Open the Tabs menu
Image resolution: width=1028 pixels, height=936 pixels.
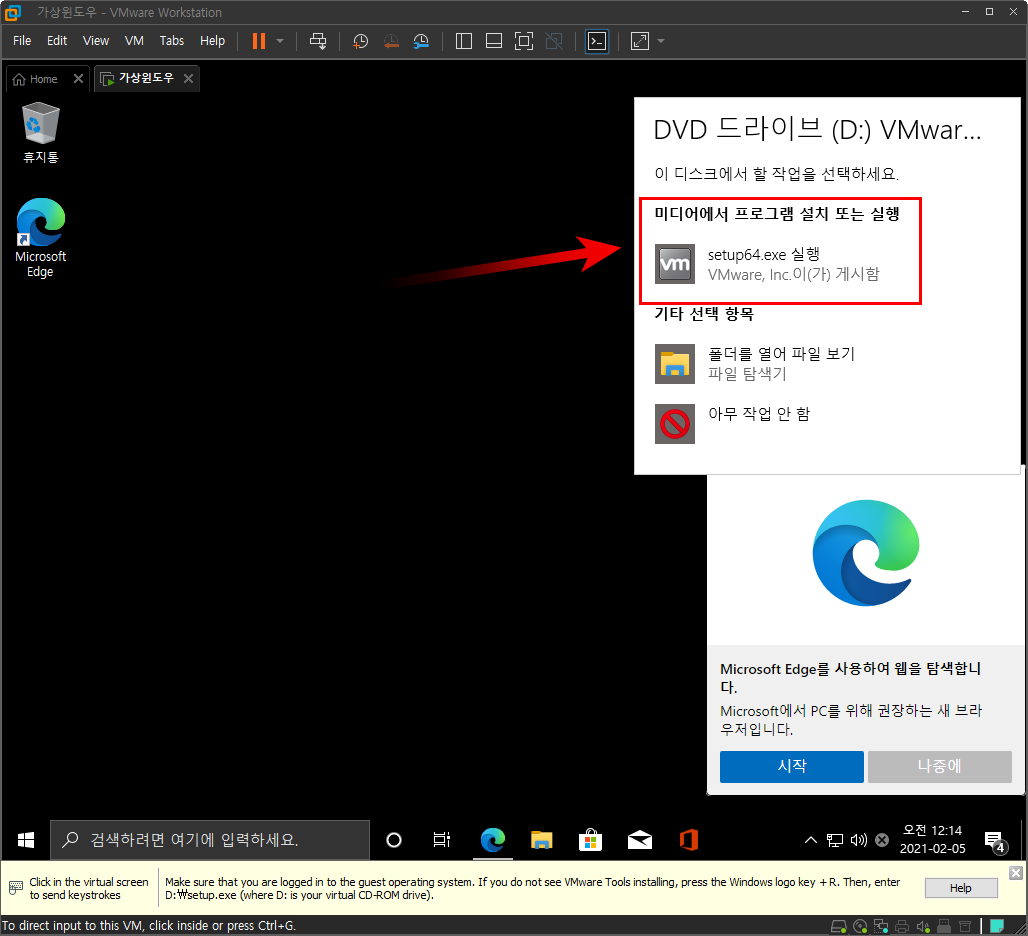(x=172, y=41)
